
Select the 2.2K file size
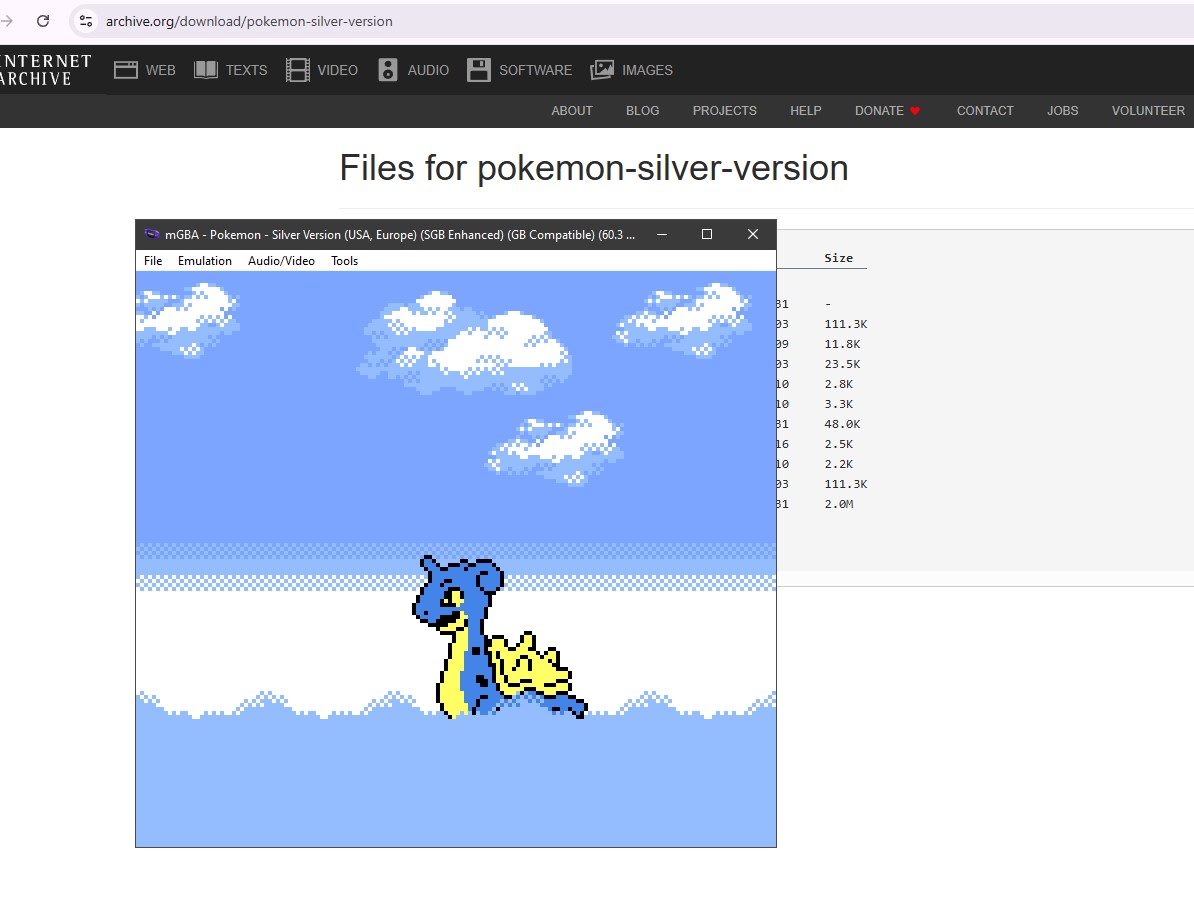838,464
